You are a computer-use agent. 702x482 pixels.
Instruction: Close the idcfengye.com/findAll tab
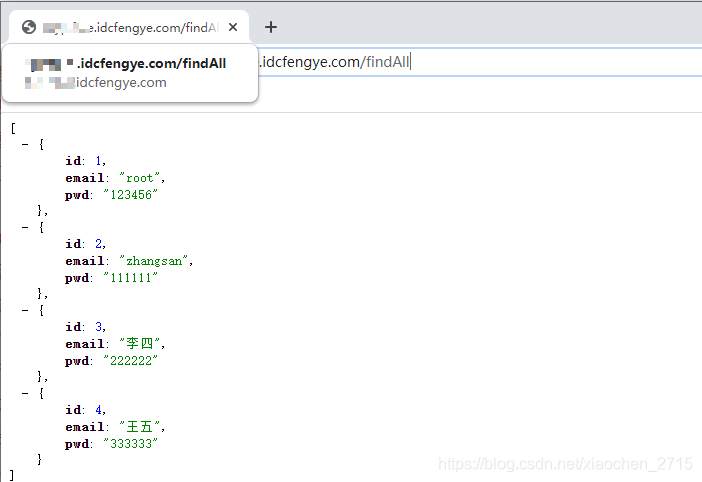click(233, 27)
